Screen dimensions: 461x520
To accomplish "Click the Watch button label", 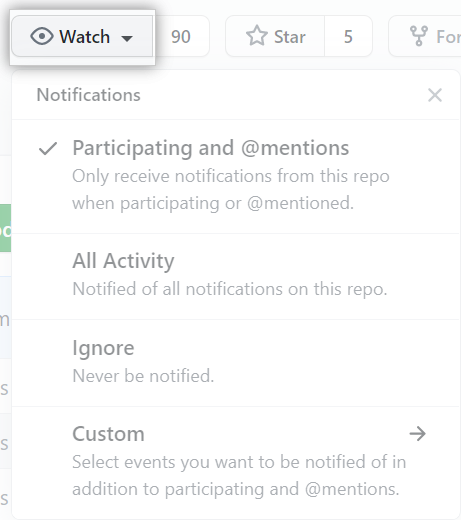I will coord(84,36).
